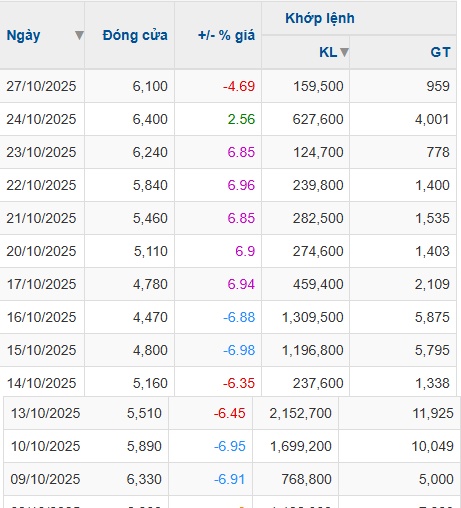Screen dimensions: 461x508
Task: Click the +/- % giá column header
Action: 226,35
